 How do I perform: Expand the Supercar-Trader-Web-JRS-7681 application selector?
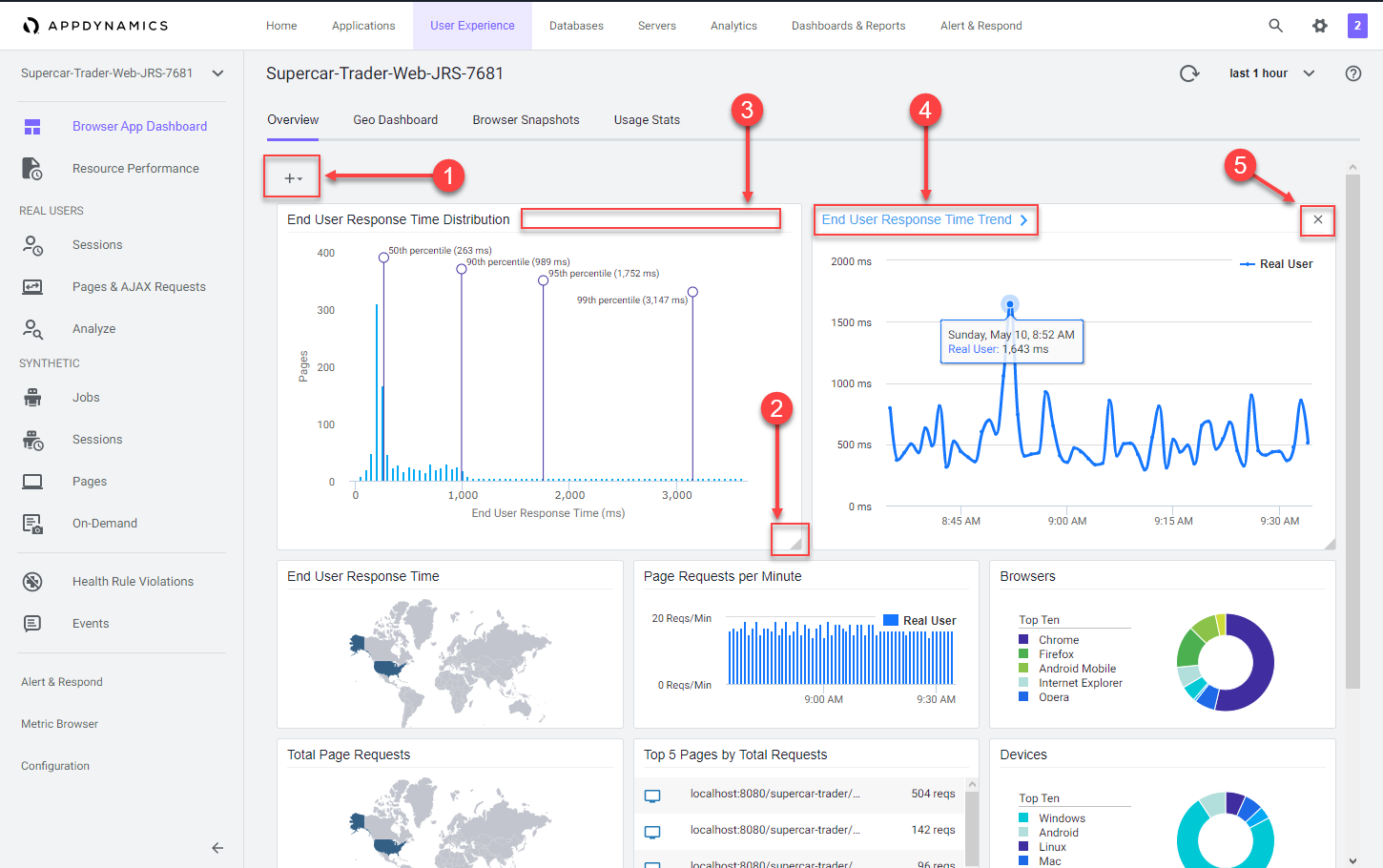(217, 73)
